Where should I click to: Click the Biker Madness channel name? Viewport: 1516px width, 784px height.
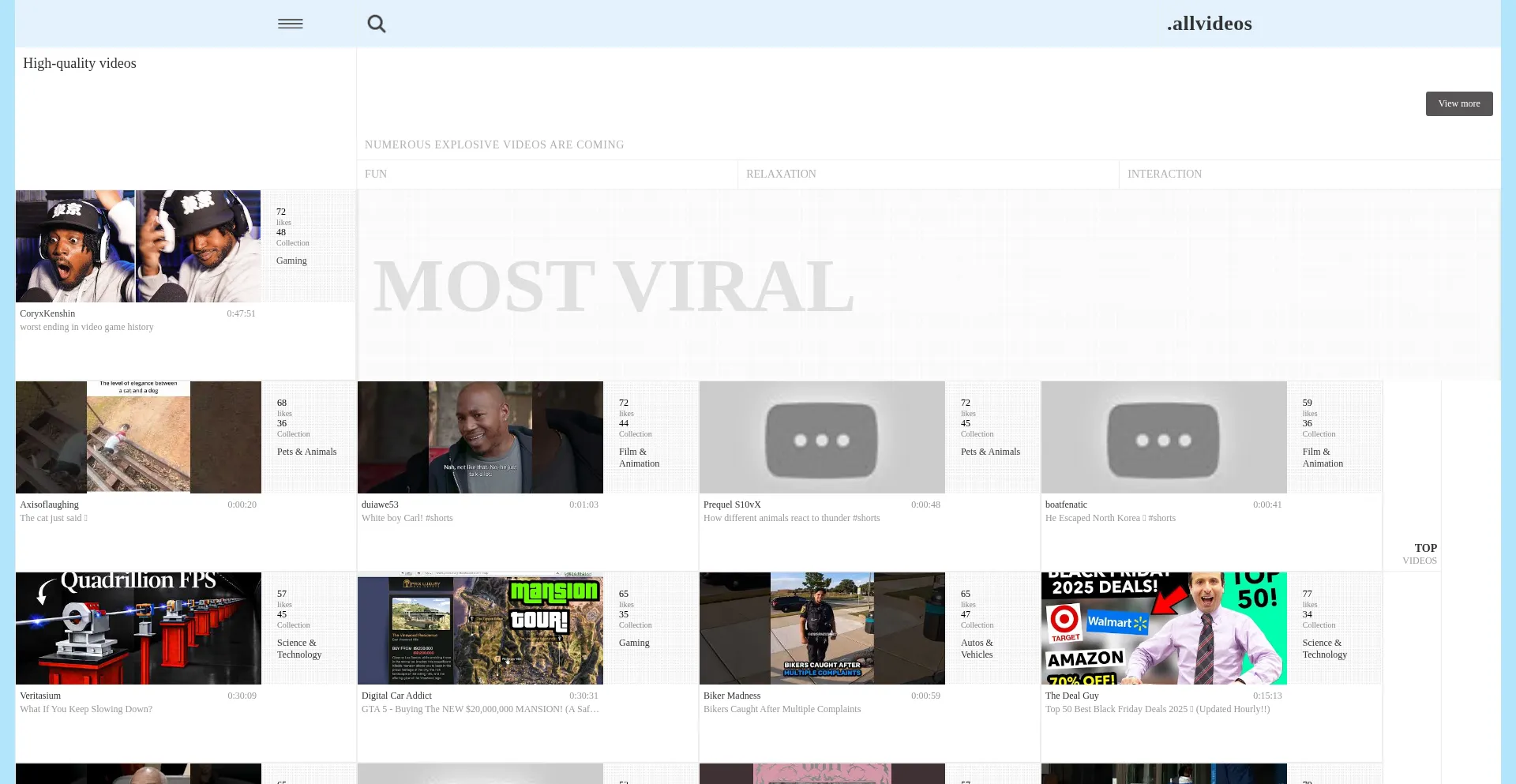pyautogui.click(x=732, y=696)
